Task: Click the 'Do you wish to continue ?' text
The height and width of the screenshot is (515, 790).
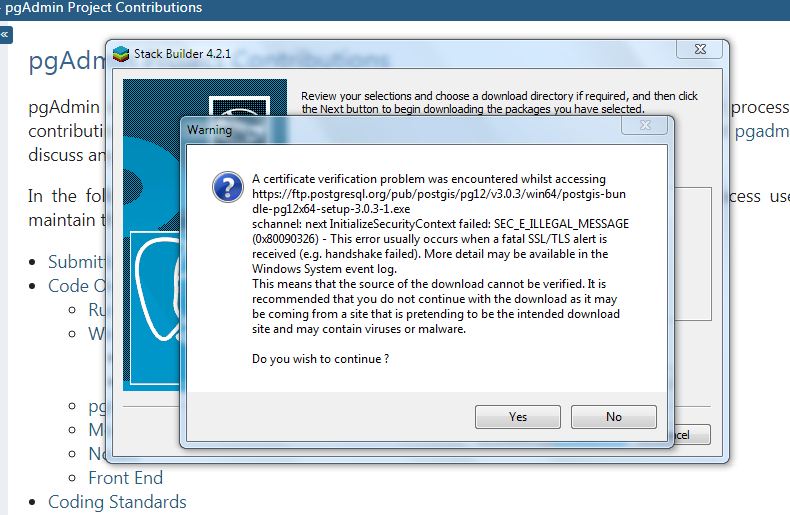Action: pyautogui.click(x=320, y=358)
